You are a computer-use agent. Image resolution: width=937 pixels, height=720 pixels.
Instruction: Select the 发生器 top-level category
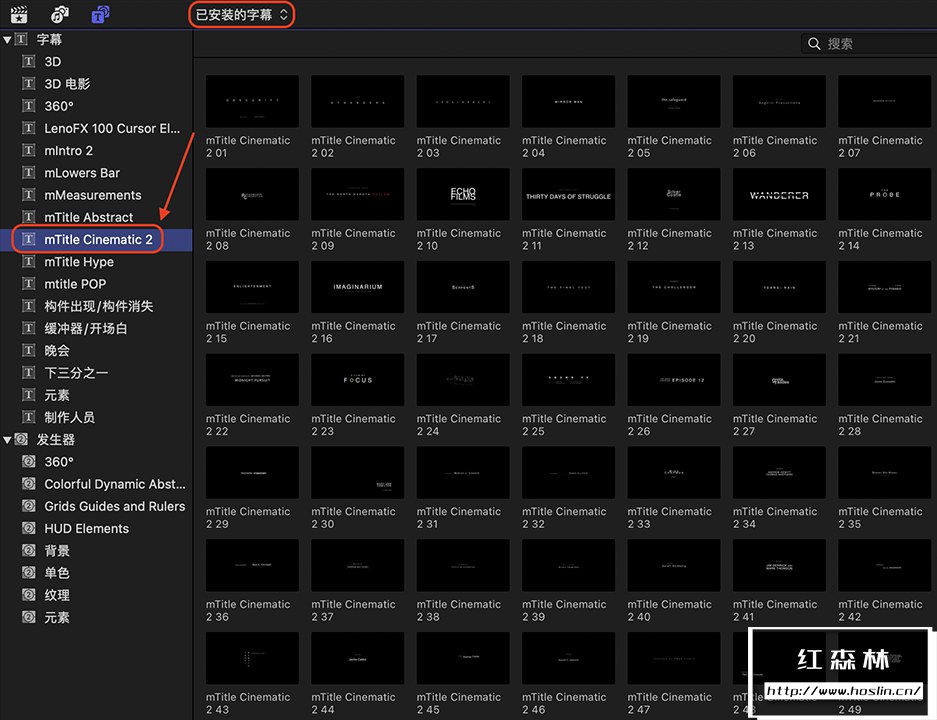pyautogui.click(x=56, y=440)
